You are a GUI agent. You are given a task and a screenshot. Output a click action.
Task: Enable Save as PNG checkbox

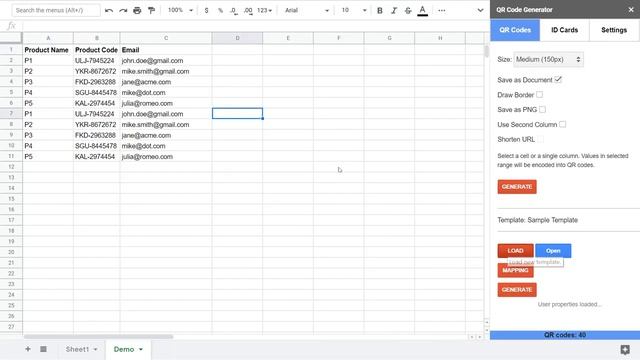point(542,109)
